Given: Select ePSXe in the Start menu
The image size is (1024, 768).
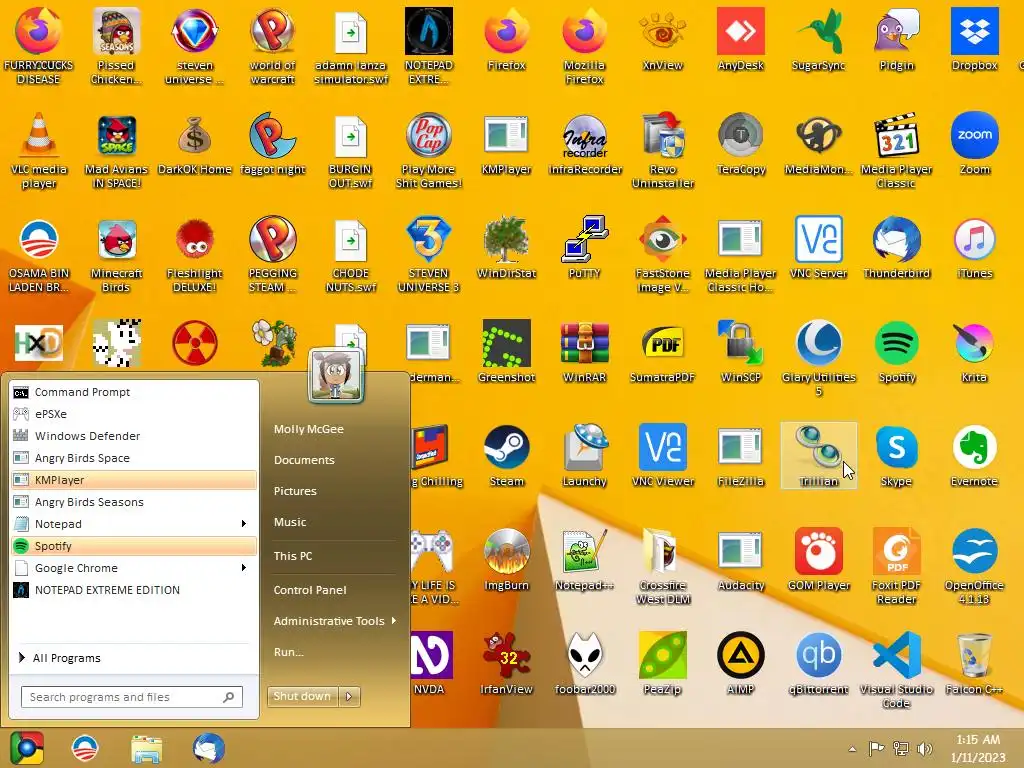Looking at the screenshot, I should [x=134, y=414].
